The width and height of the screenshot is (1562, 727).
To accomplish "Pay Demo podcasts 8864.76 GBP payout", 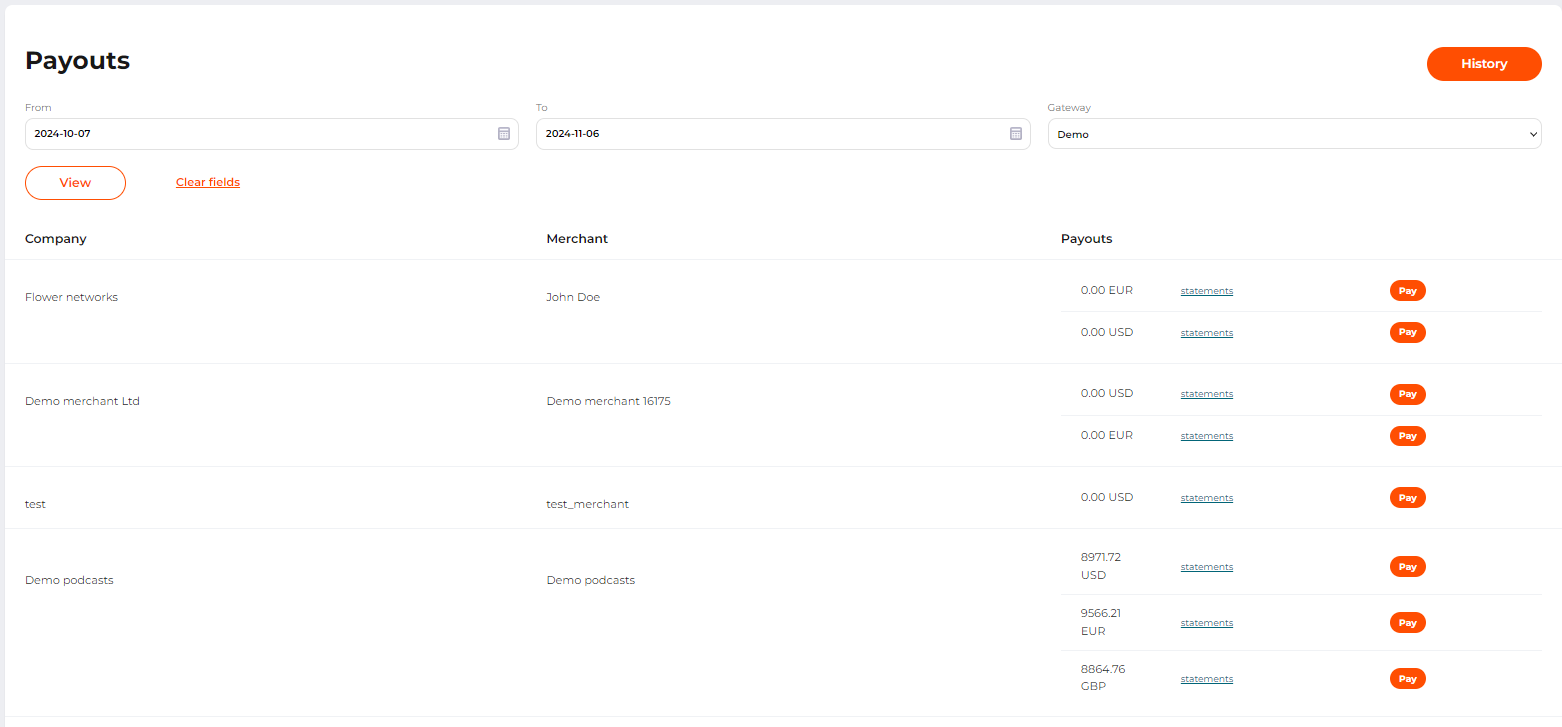I will coord(1407,679).
